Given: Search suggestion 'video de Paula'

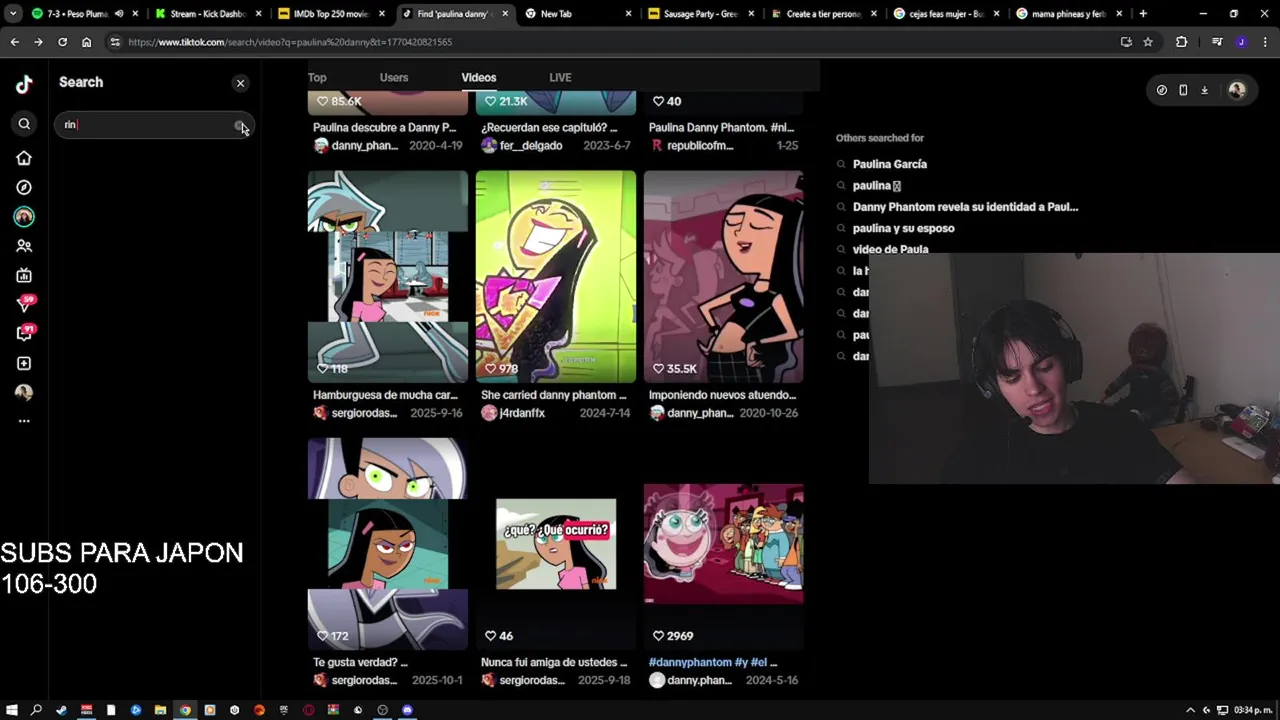Looking at the screenshot, I should pos(890,249).
